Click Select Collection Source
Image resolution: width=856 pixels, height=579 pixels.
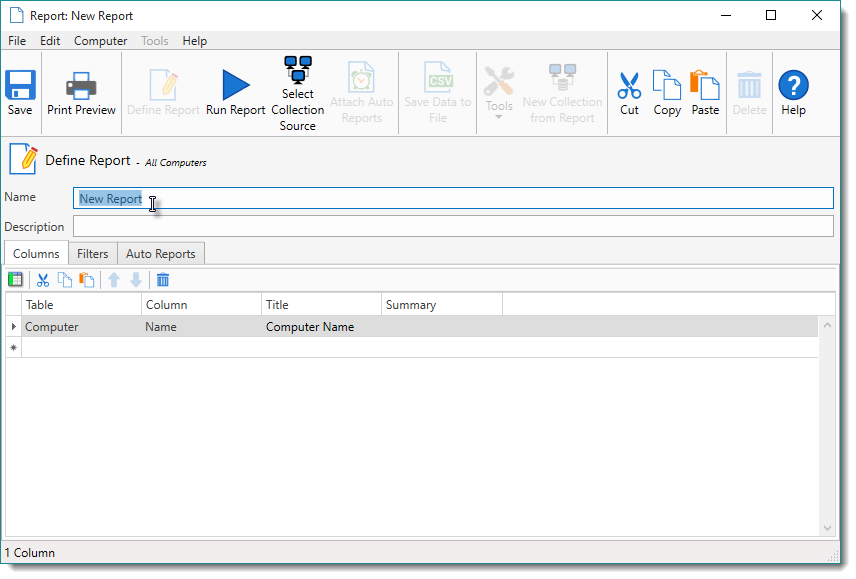298,93
